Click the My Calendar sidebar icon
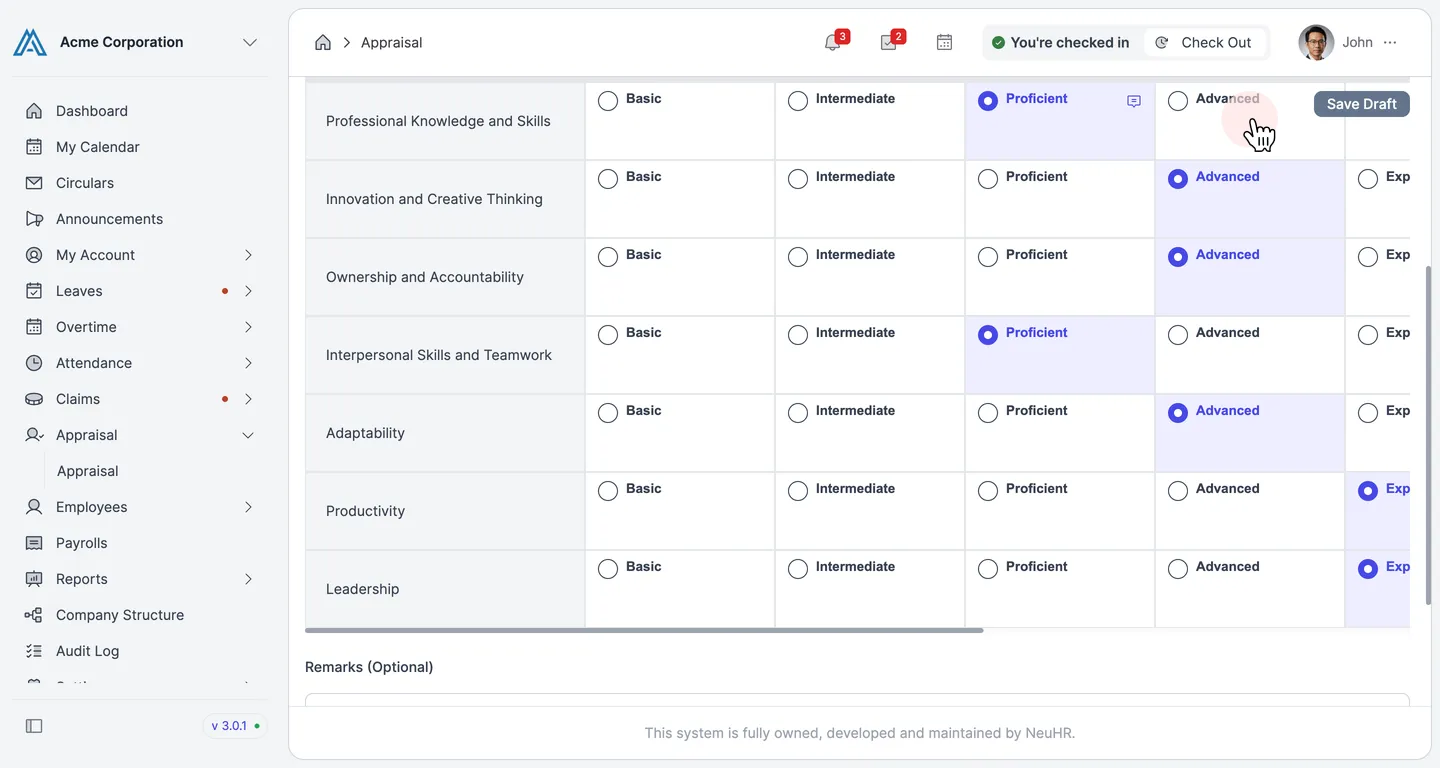 point(34,147)
